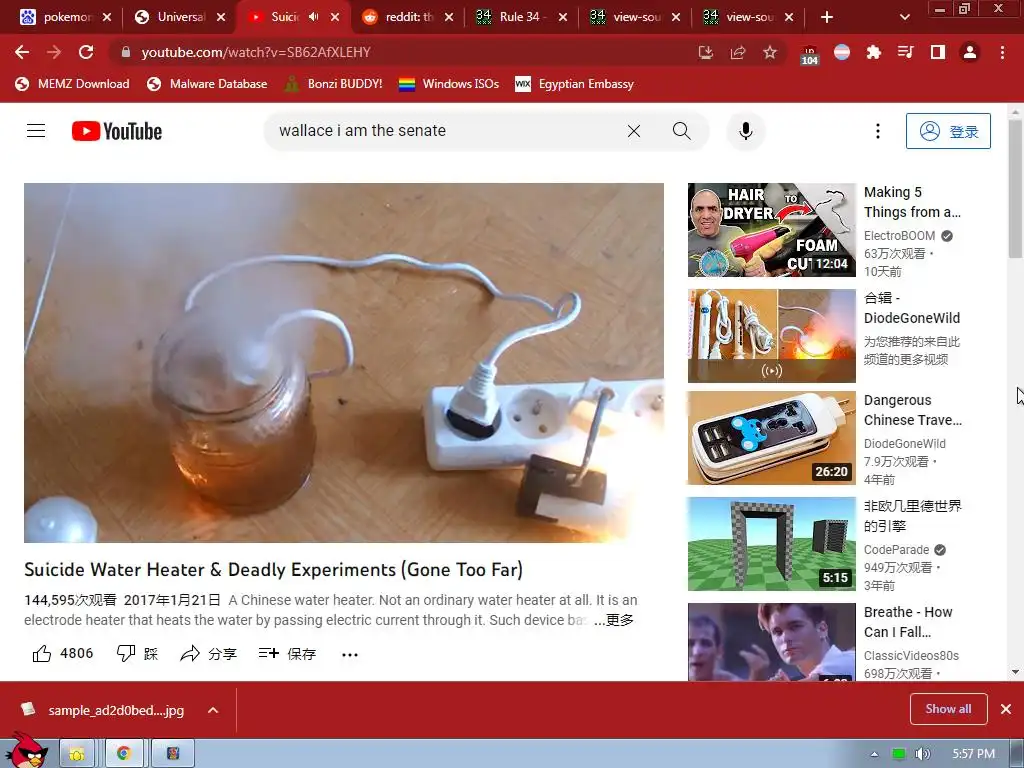Image resolution: width=1024 pixels, height=768 pixels.
Task: Click the address bar URL
Action: [256, 52]
